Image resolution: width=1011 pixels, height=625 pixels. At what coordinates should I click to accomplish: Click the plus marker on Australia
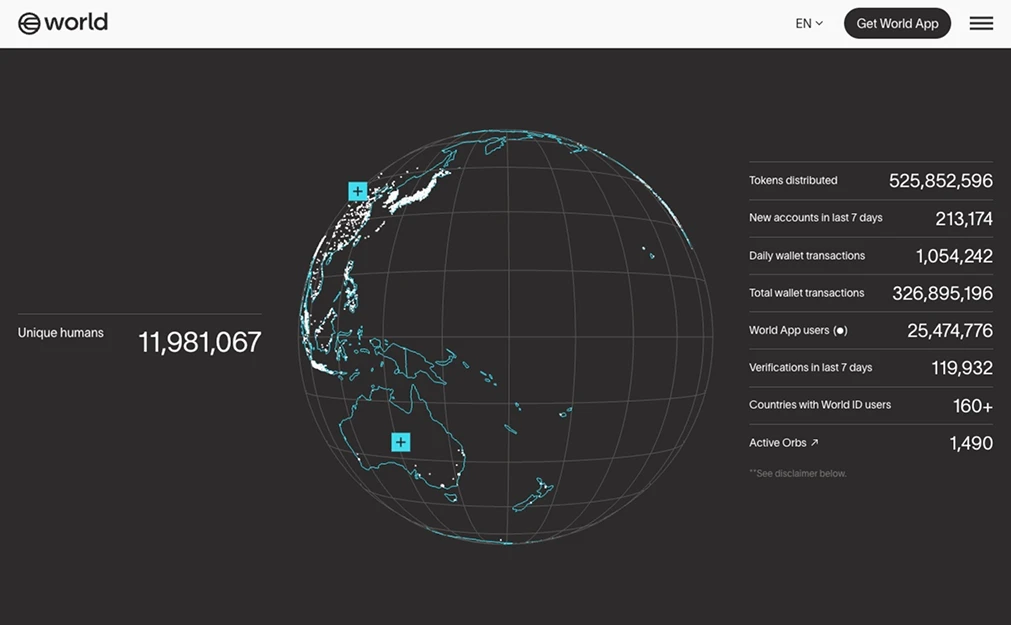click(400, 442)
